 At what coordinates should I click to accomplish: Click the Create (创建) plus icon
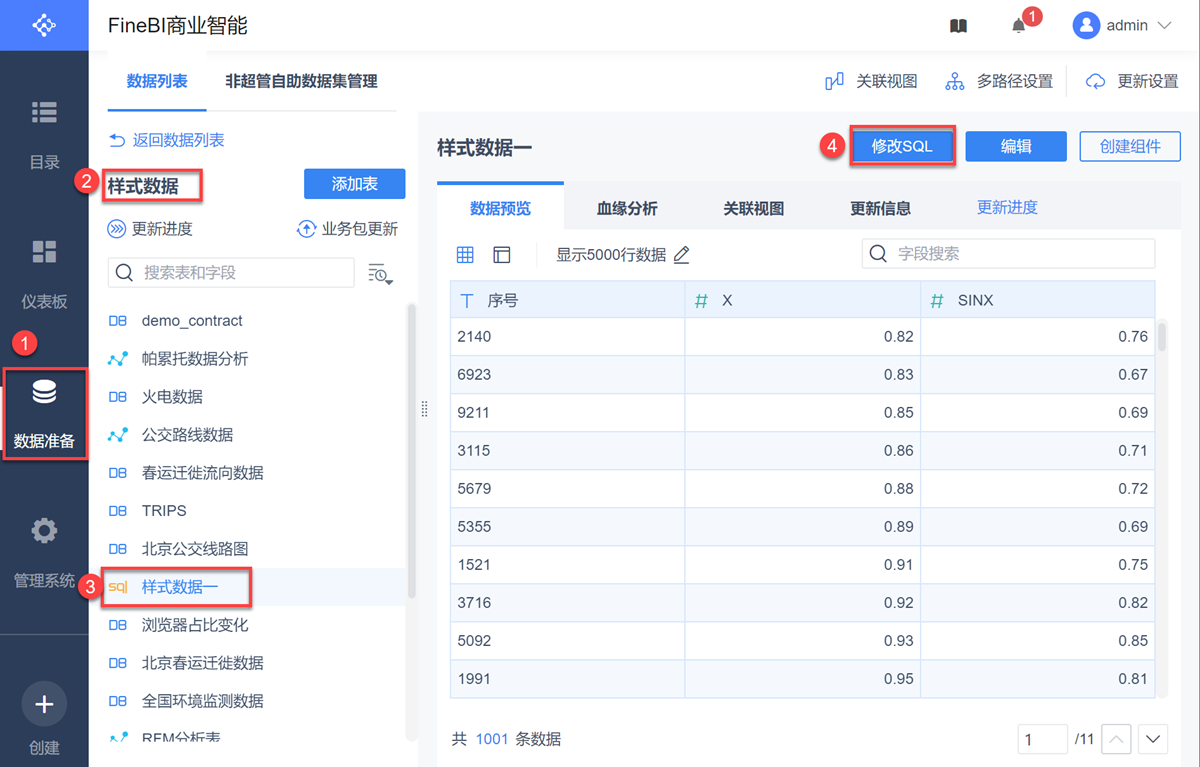44,705
